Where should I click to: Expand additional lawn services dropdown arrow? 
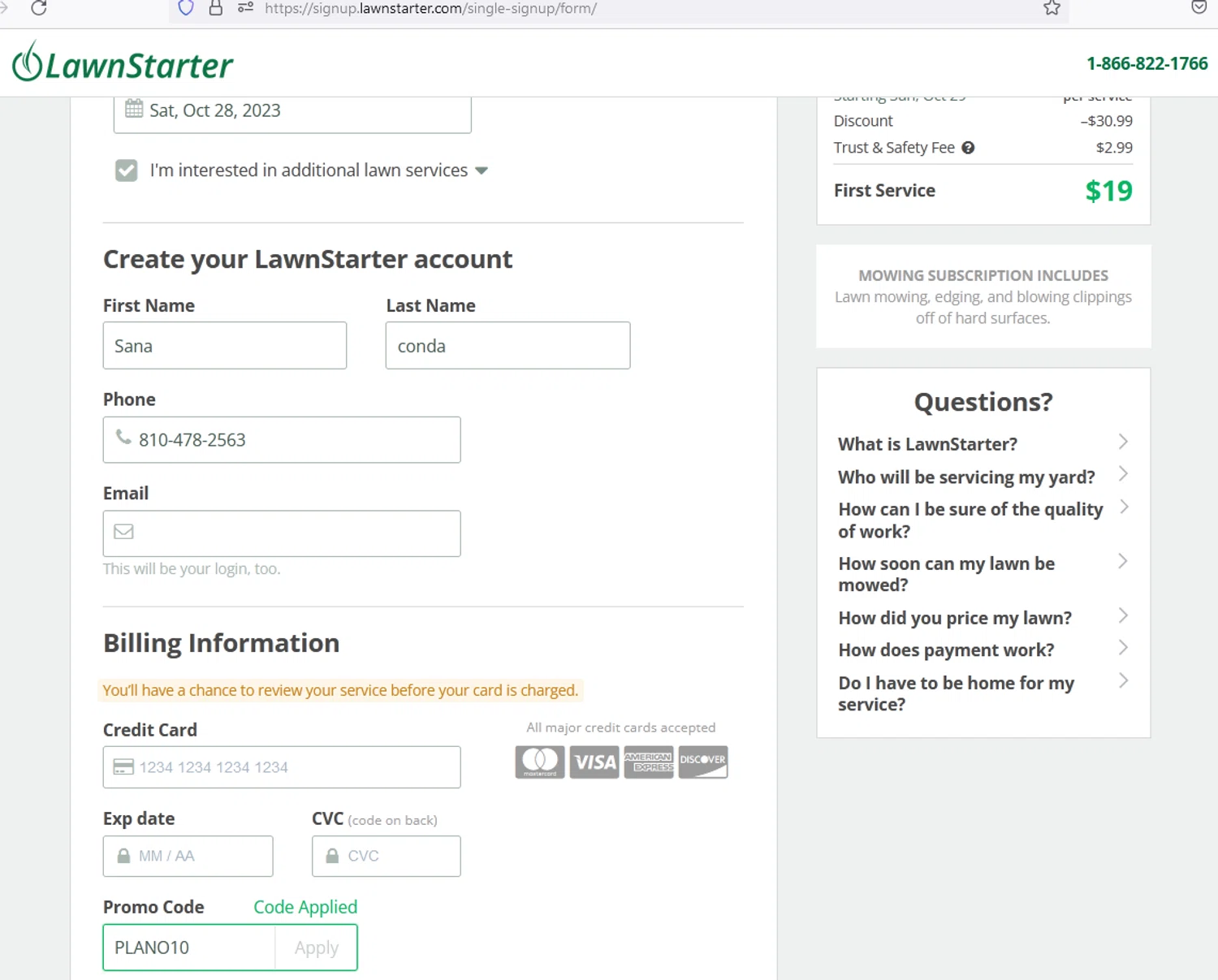tap(482, 171)
